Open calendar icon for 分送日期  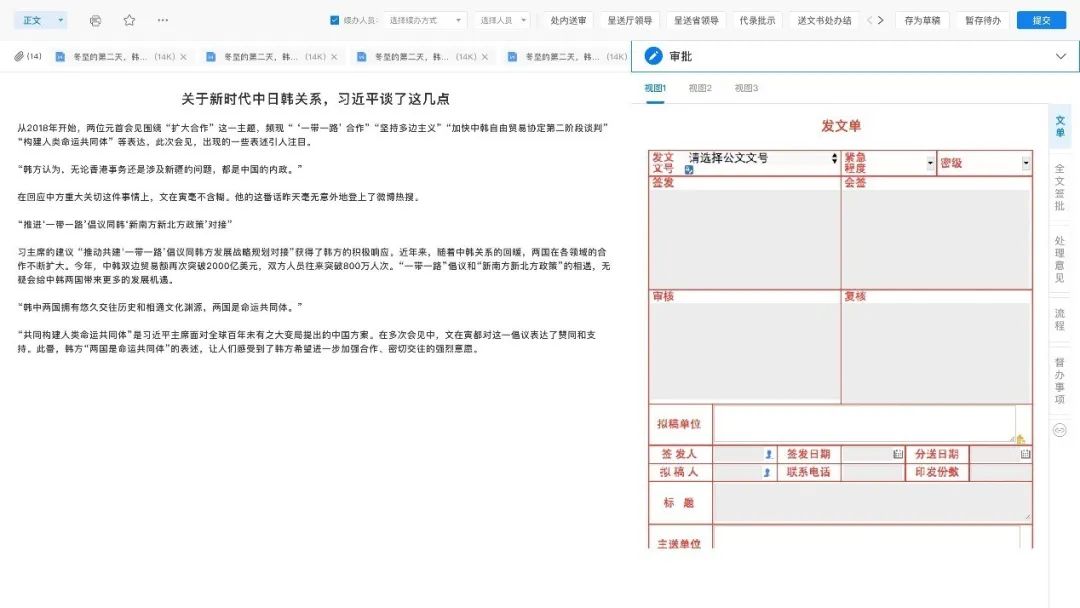pyautogui.click(x=1025, y=454)
